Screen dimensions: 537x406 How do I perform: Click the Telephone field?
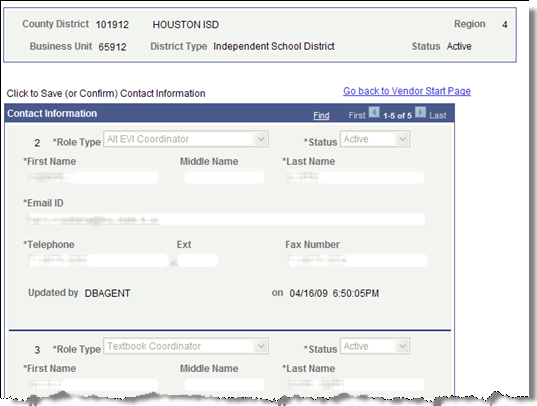pos(98,260)
